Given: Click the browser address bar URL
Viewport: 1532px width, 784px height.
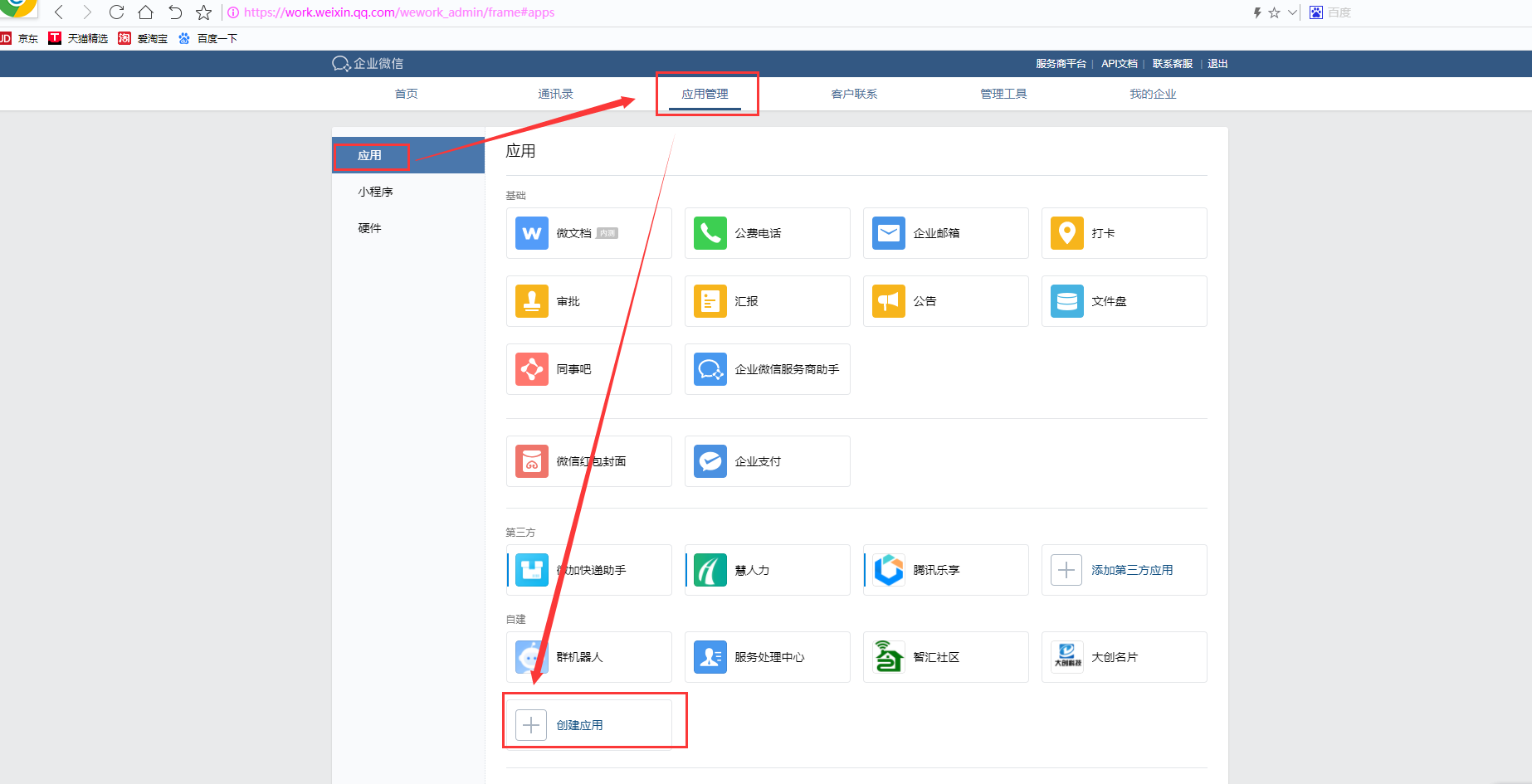Looking at the screenshot, I should click(x=399, y=12).
